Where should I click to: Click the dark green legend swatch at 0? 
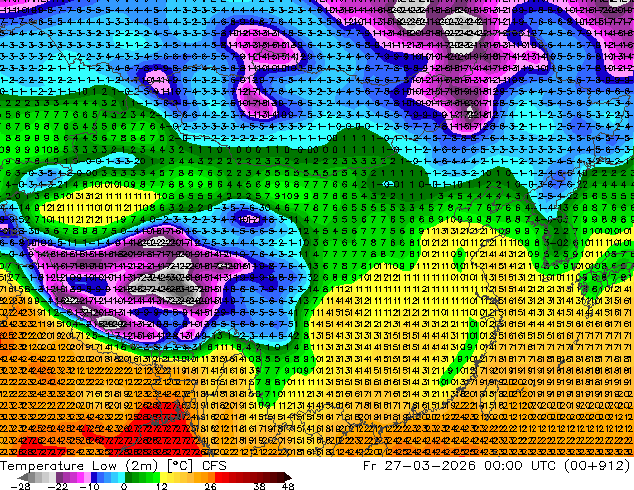coord(129,477)
